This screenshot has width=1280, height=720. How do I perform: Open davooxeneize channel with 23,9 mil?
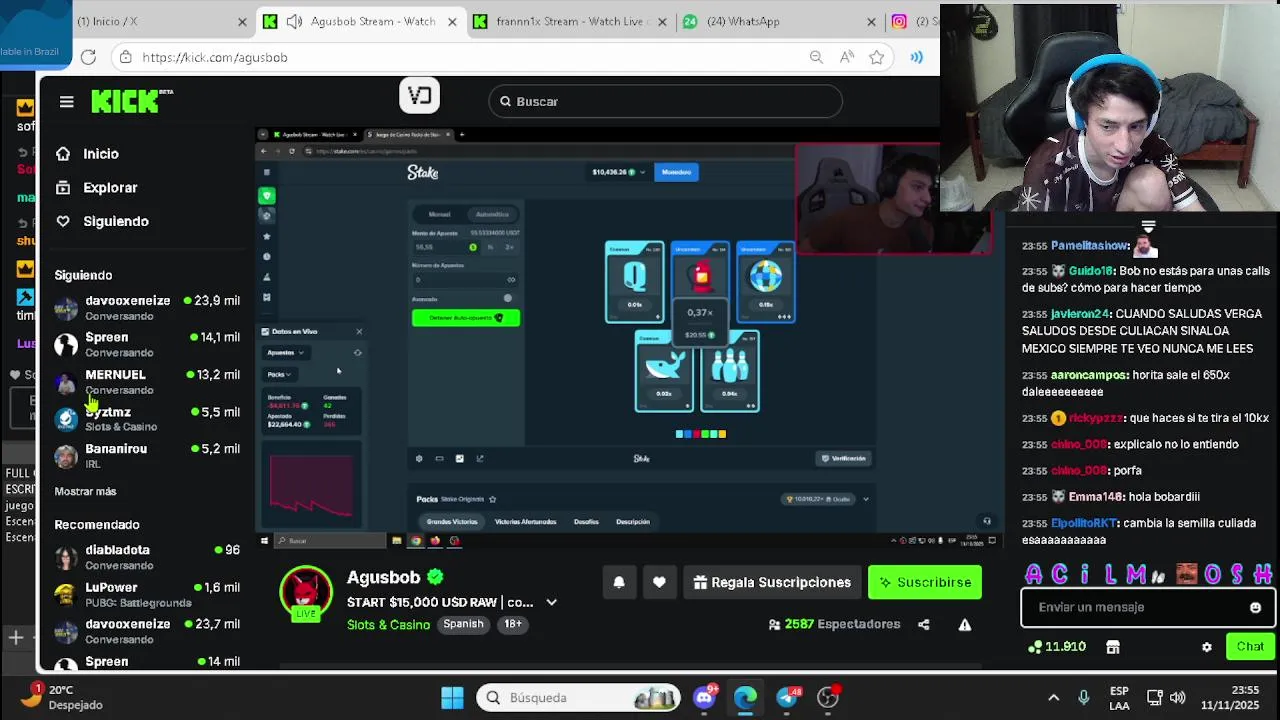coord(147,307)
